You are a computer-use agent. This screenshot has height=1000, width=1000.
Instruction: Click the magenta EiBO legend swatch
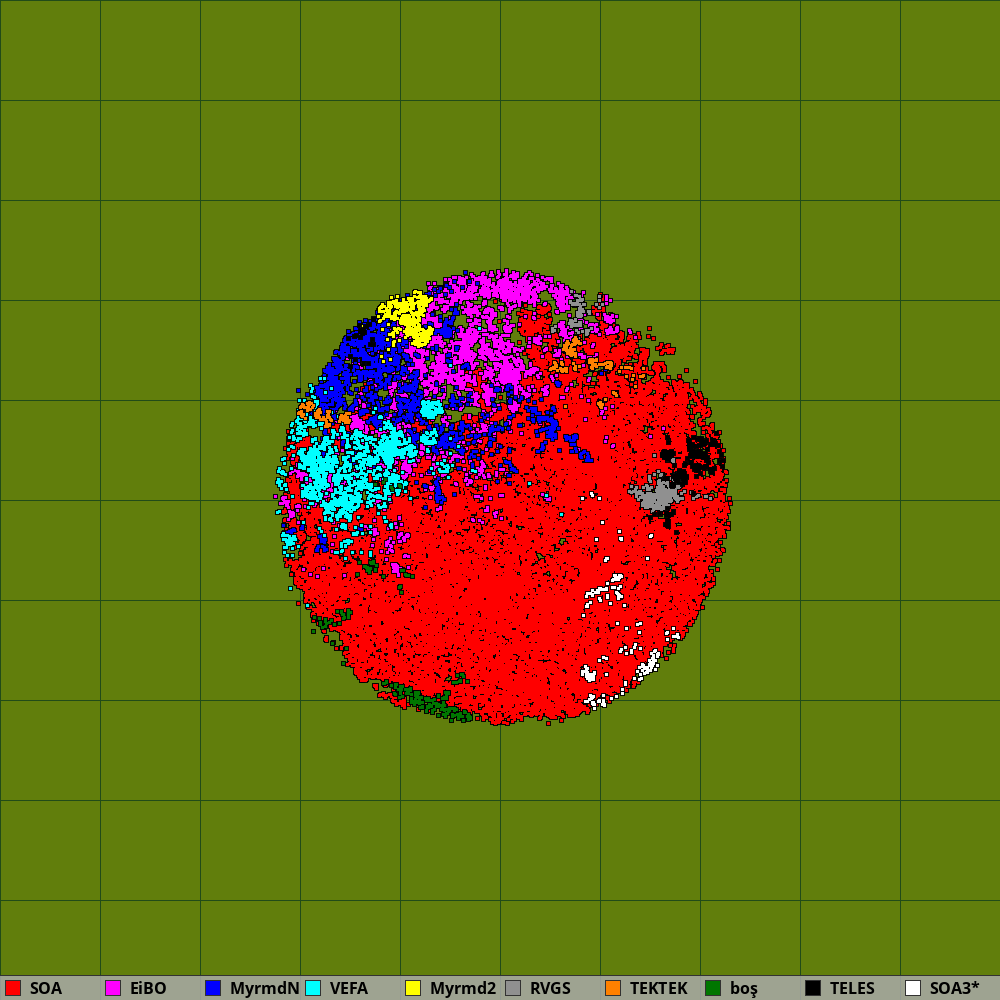pyautogui.click(x=113, y=988)
